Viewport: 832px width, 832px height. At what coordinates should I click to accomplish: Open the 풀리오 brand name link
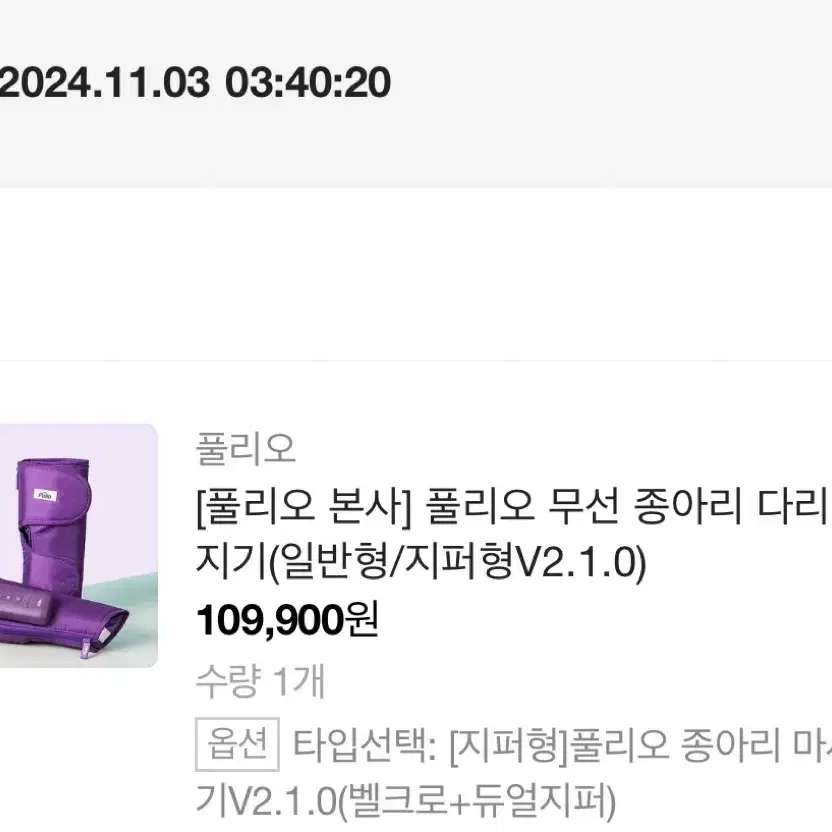pyautogui.click(x=245, y=449)
